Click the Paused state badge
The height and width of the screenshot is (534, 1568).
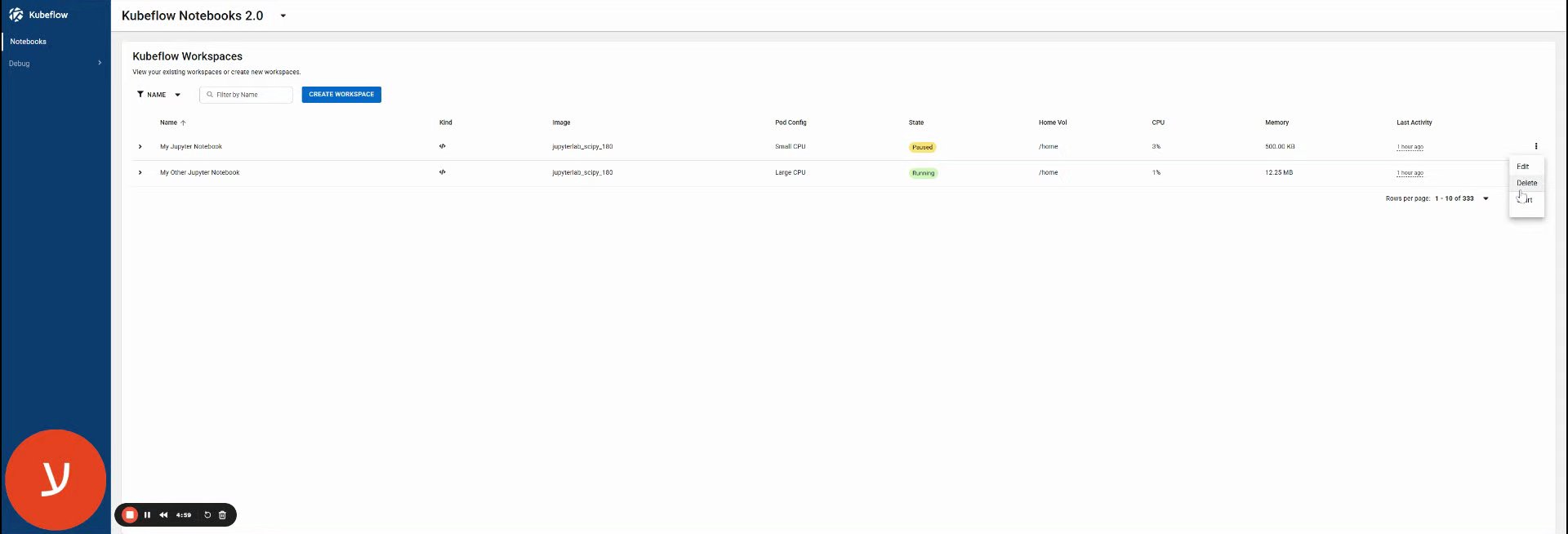pos(922,148)
